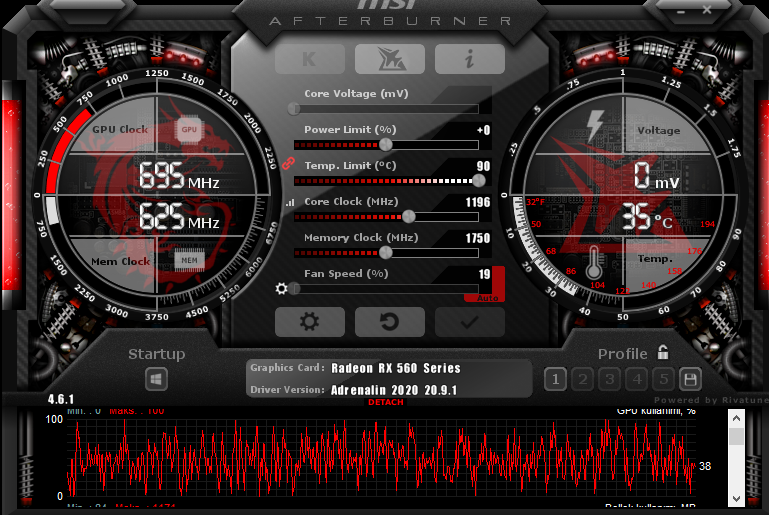The width and height of the screenshot is (769, 515).
Task: Click the Memory Clock slider handle
Action: [386, 253]
